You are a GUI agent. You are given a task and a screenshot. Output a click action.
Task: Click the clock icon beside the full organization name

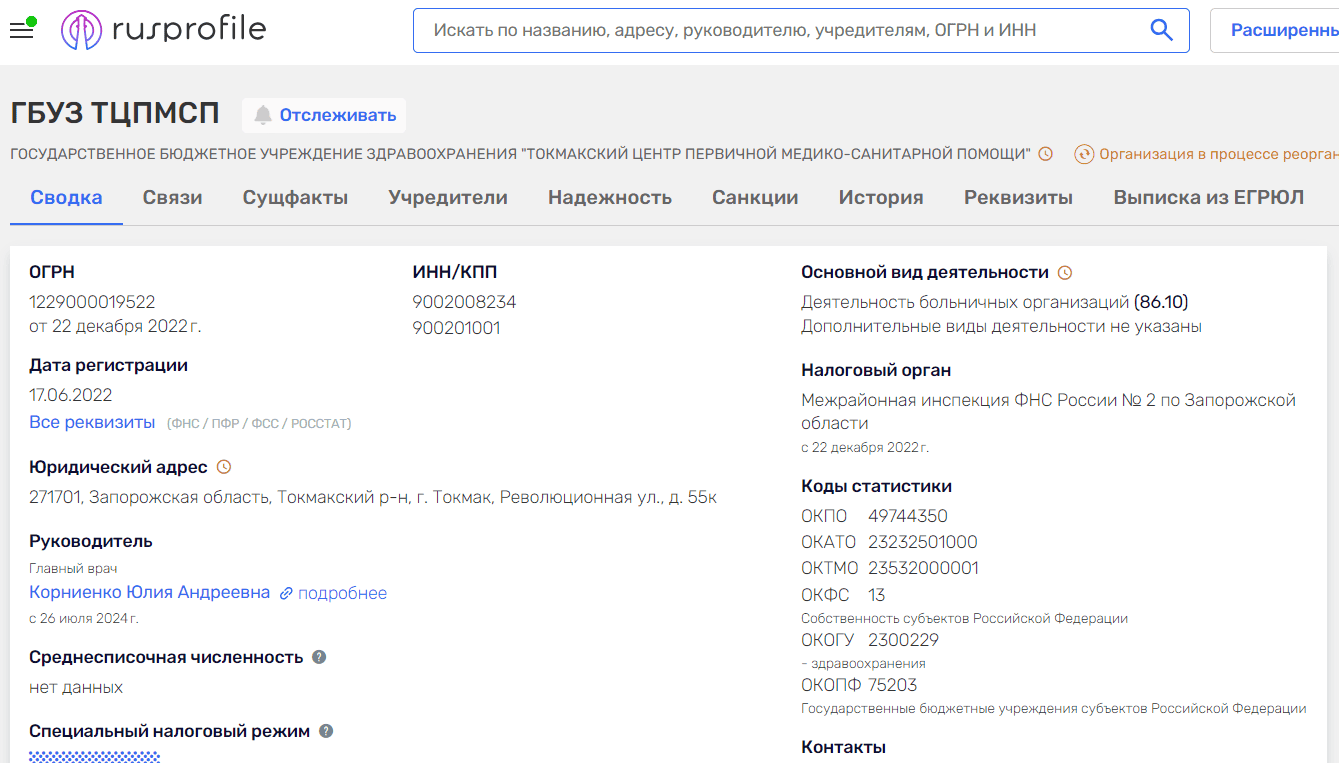tap(1046, 154)
